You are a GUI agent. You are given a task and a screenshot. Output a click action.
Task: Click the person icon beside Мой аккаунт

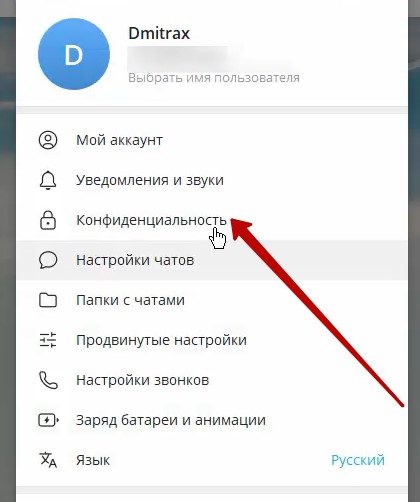click(48, 140)
